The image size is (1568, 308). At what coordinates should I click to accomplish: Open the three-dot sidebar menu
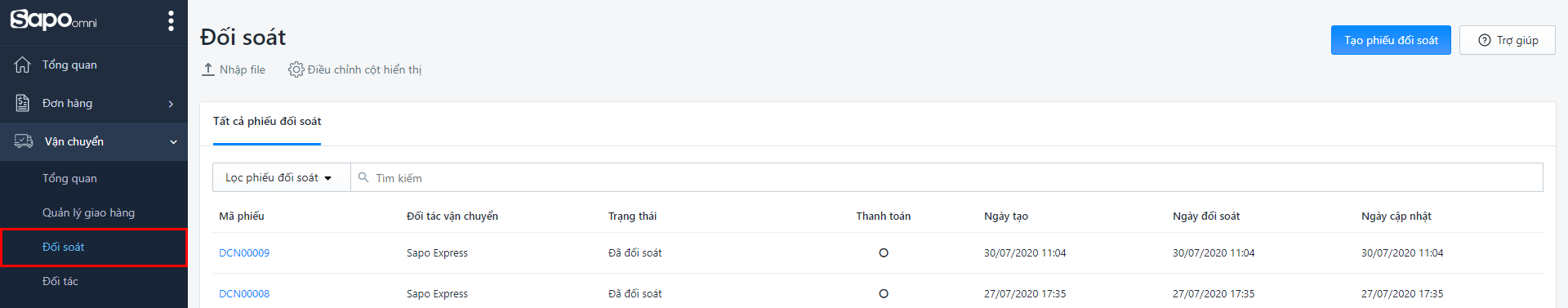(171, 20)
